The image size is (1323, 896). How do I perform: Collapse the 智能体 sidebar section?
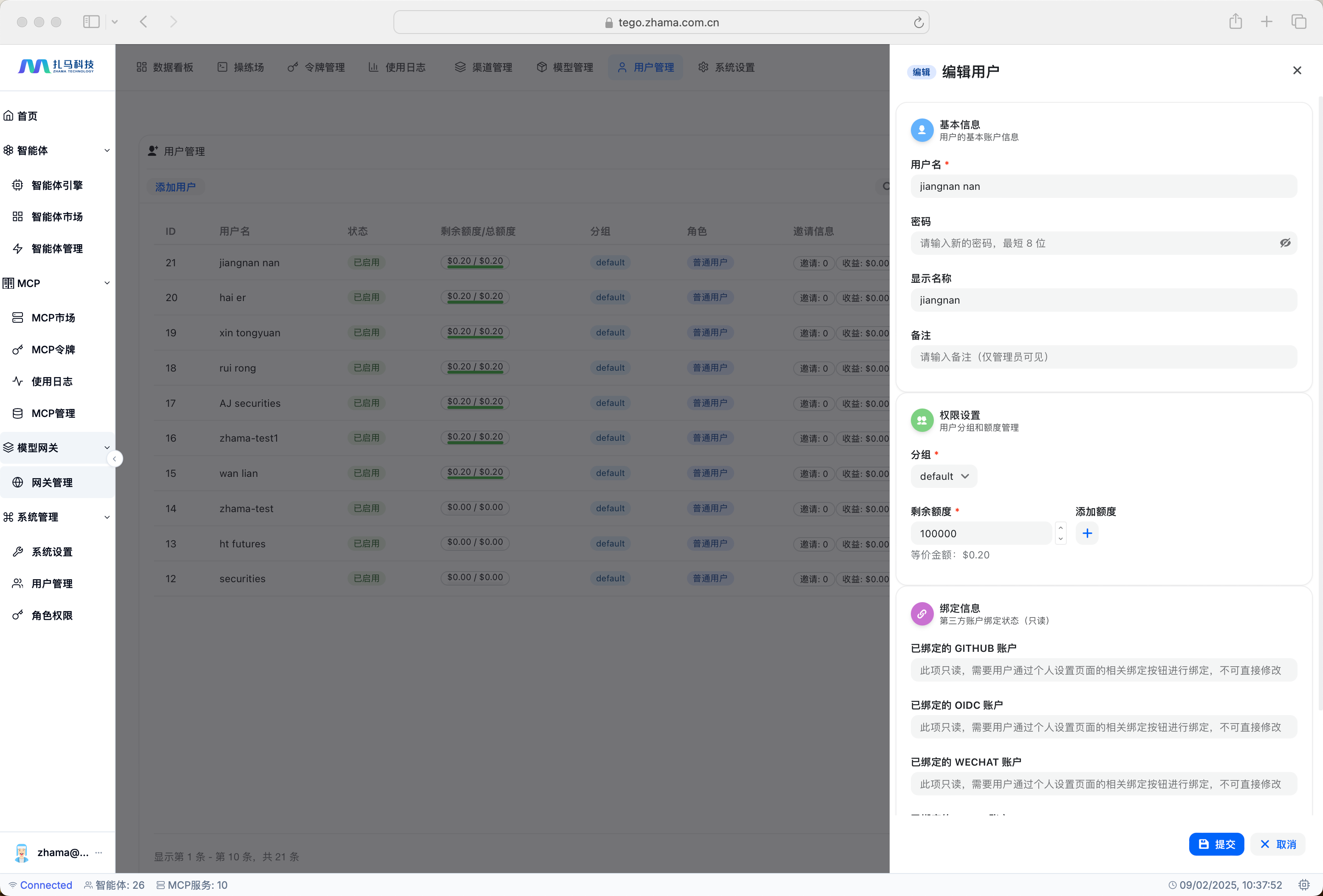(x=107, y=150)
